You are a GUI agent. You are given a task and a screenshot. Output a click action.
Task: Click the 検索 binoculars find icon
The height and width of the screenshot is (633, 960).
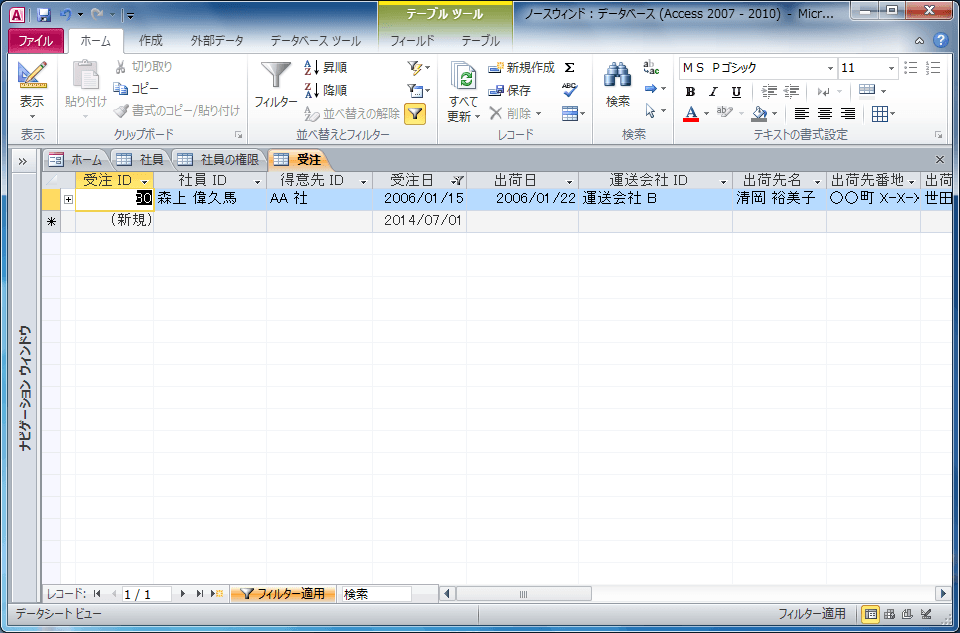point(618,75)
